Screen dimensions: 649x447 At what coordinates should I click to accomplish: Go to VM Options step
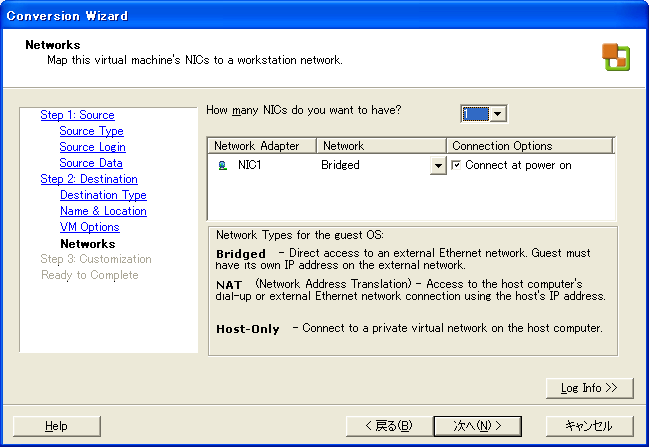(90, 227)
